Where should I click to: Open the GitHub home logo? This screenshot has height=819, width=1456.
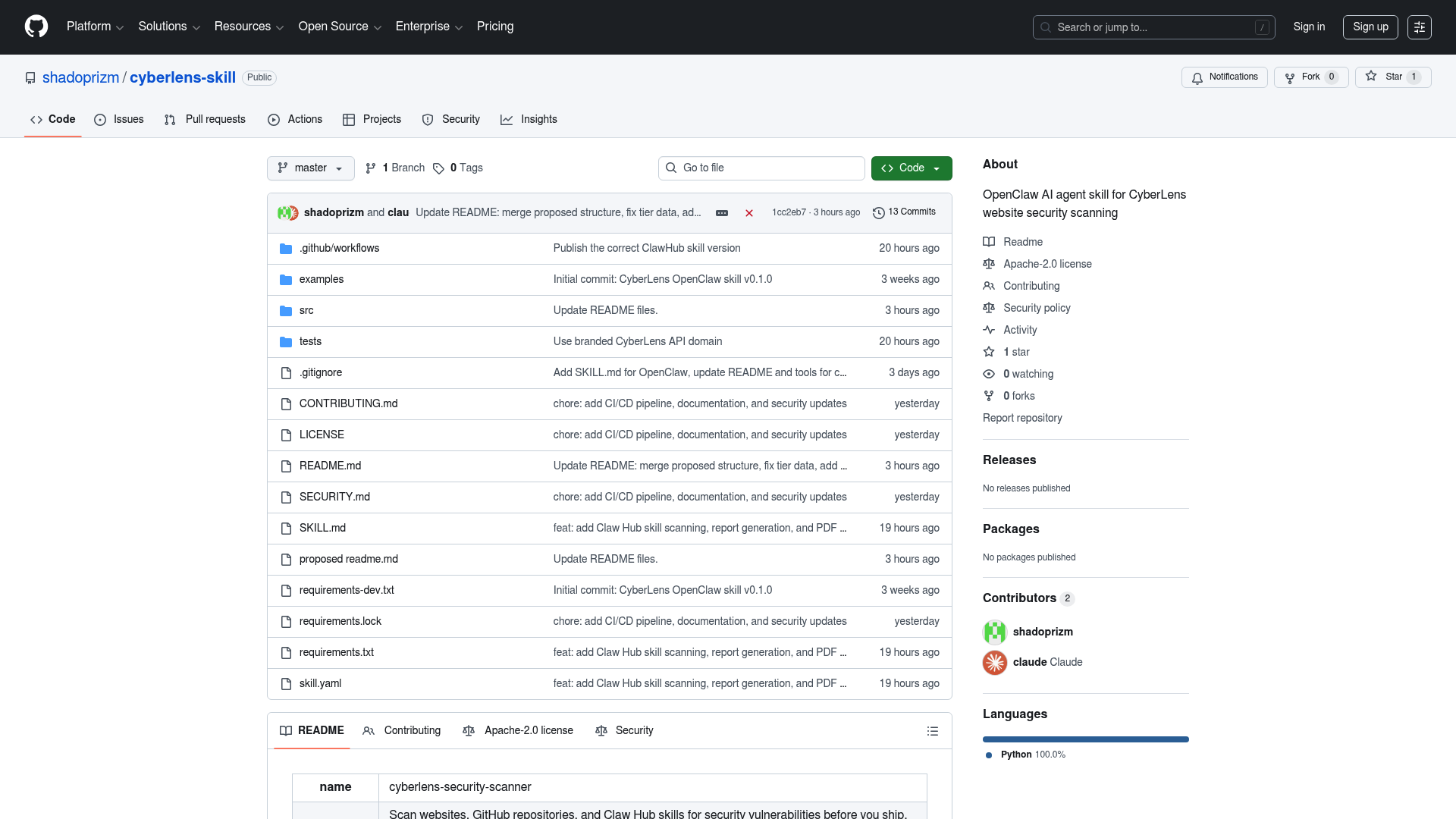[36, 27]
